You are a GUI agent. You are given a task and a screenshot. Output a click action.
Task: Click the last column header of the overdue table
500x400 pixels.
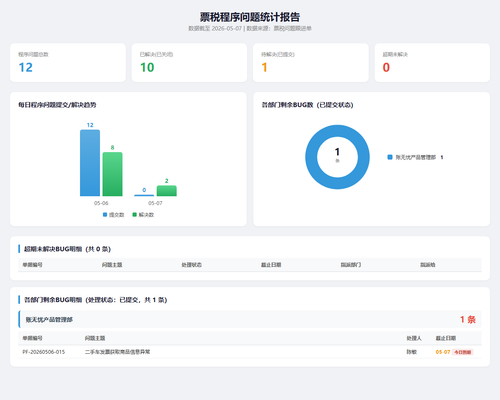pyautogui.click(x=428, y=265)
